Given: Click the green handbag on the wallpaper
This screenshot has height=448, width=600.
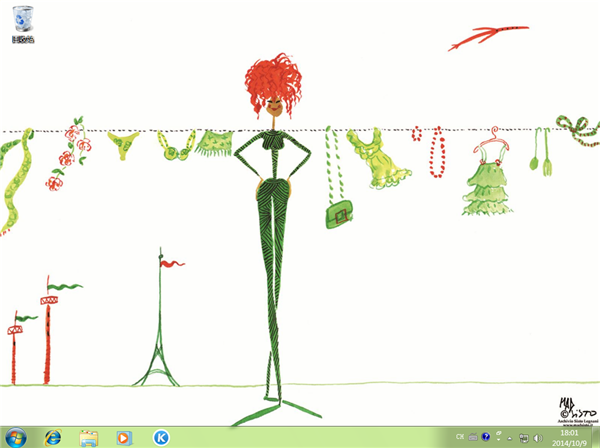Looking at the screenshot, I should pyautogui.click(x=340, y=213).
